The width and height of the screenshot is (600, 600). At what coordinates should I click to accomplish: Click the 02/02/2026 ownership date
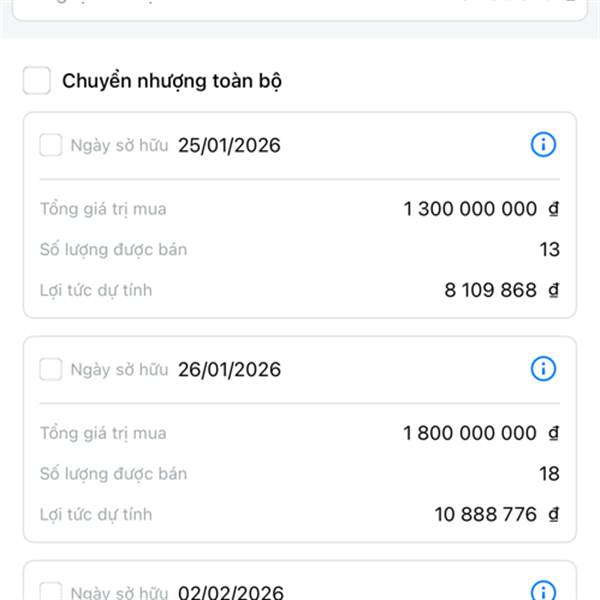230,592
